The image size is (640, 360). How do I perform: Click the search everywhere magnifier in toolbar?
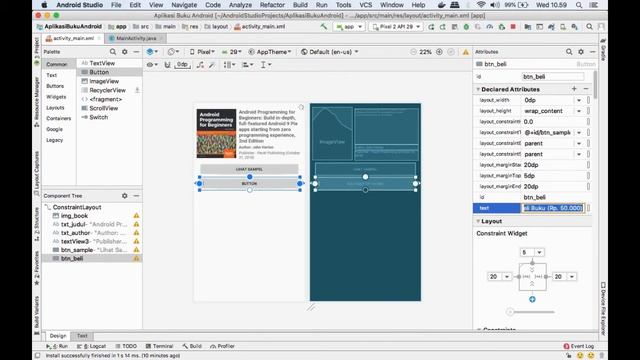click(x=589, y=27)
